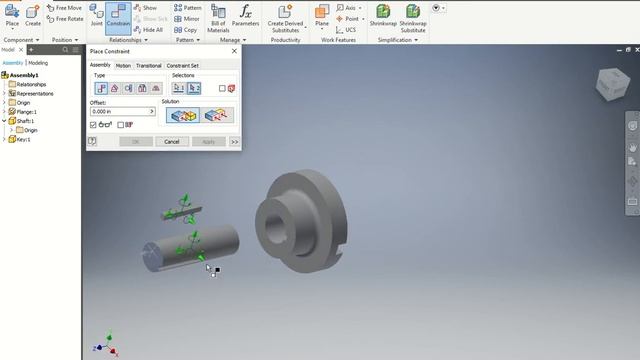Click the Cancel button
This screenshot has width=640, height=360.
point(172,142)
